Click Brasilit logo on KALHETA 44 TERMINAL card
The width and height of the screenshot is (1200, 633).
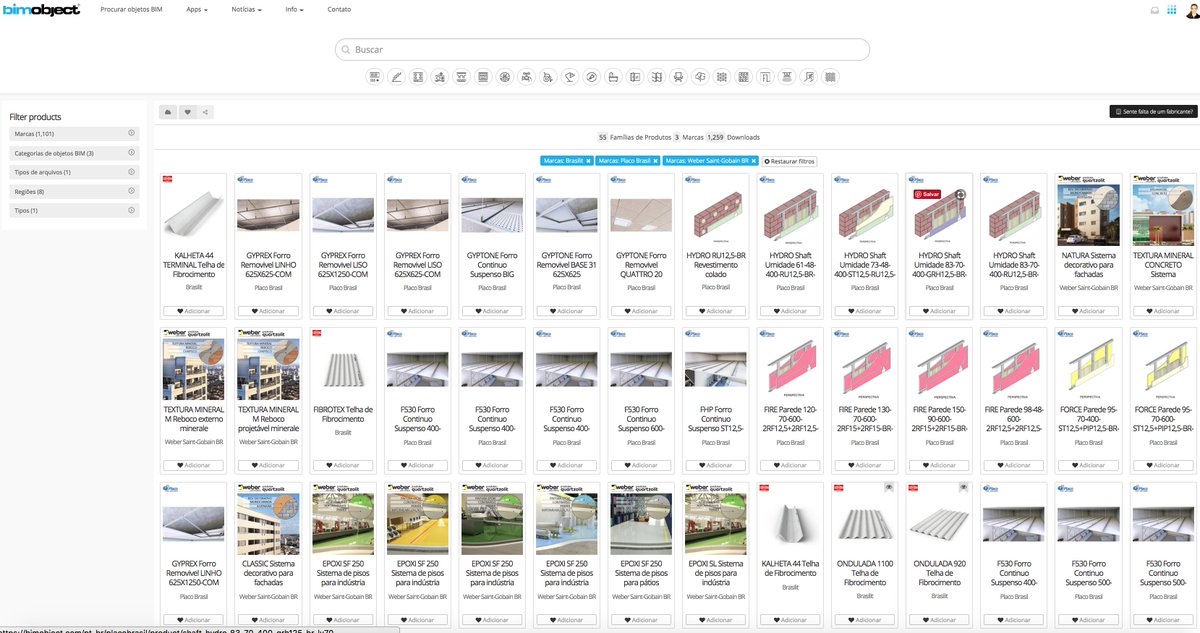pos(168,179)
